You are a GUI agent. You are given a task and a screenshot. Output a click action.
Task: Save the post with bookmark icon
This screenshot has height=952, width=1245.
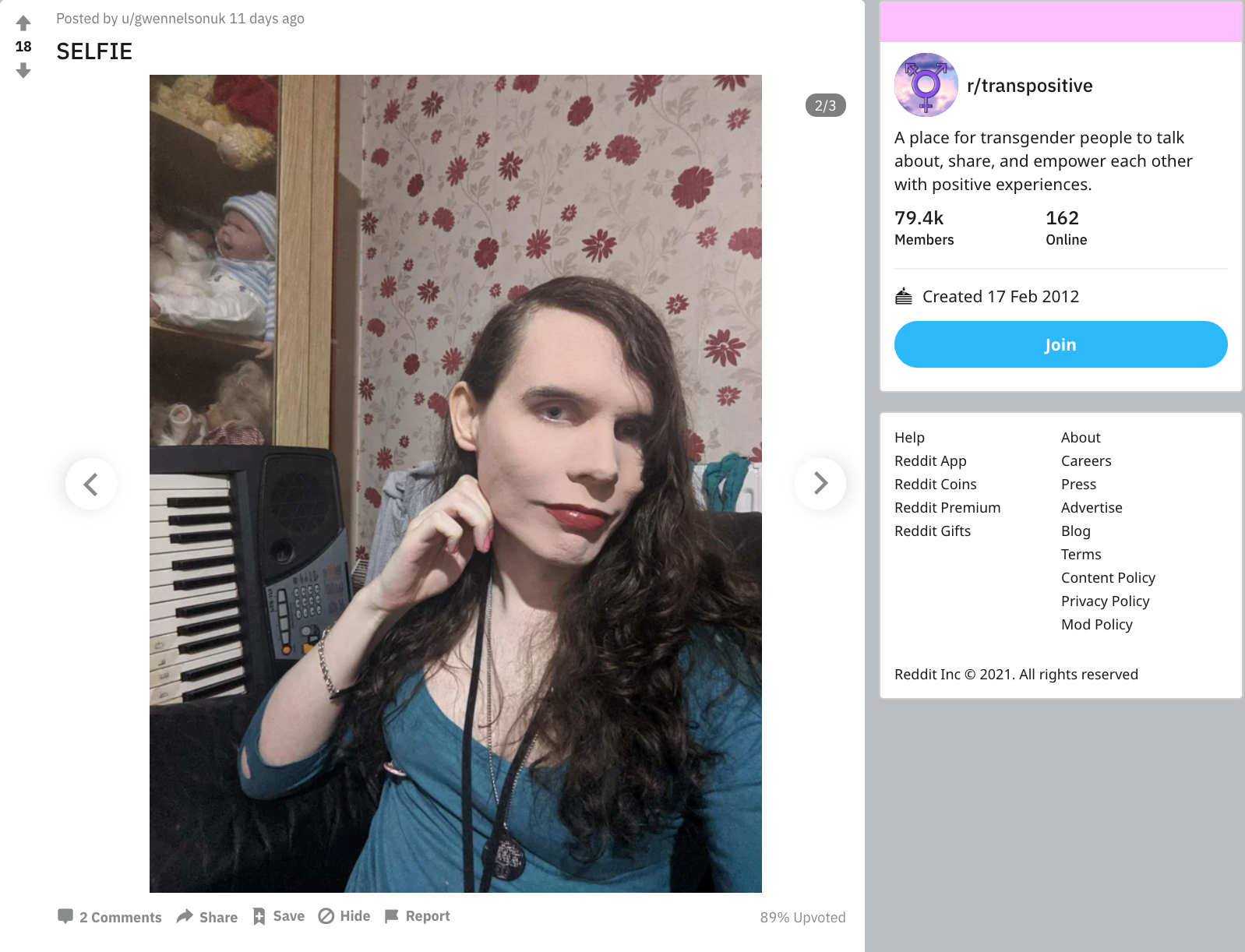pyautogui.click(x=279, y=916)
